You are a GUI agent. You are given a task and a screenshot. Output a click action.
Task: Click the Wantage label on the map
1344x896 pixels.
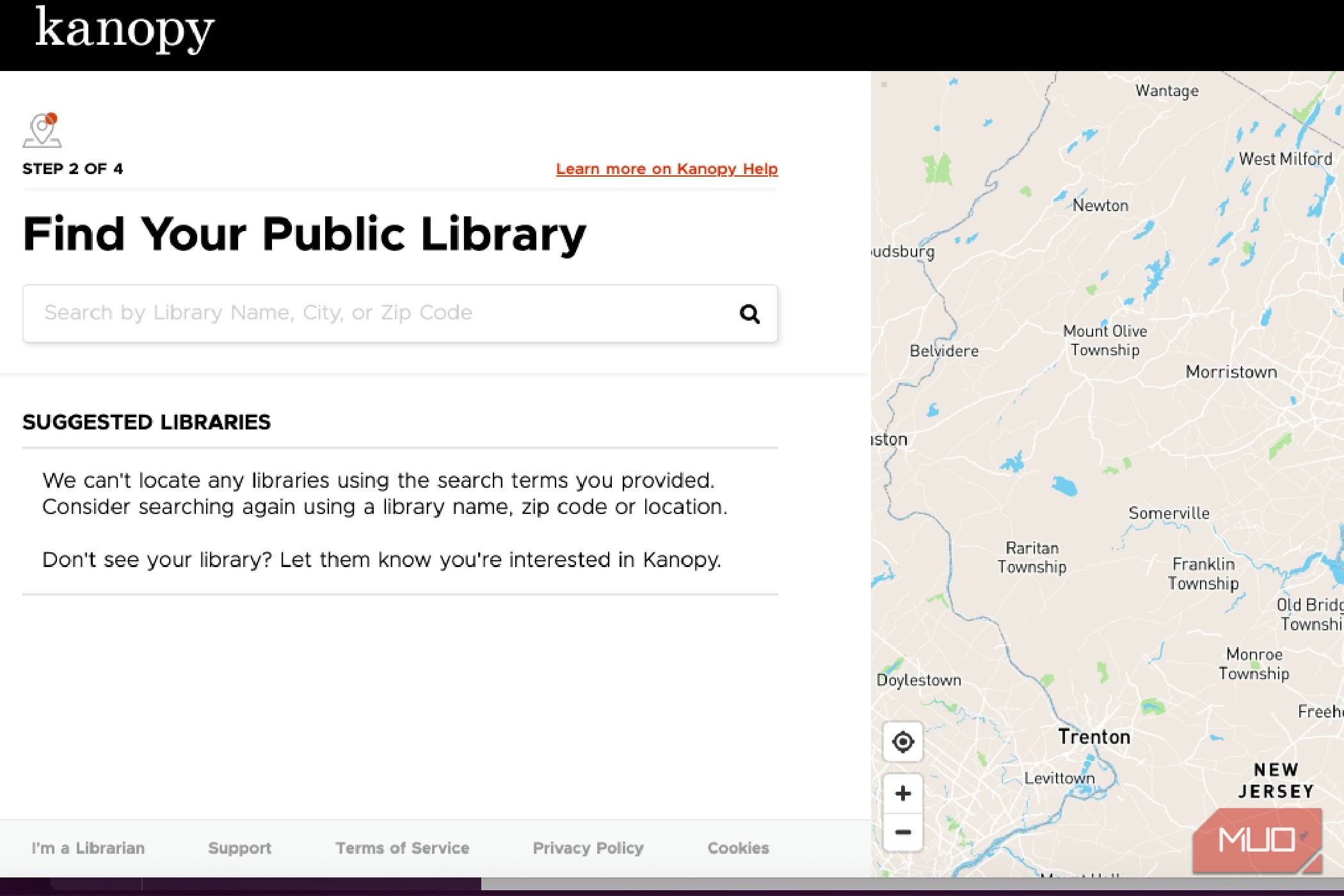[x=1167, y=91]
